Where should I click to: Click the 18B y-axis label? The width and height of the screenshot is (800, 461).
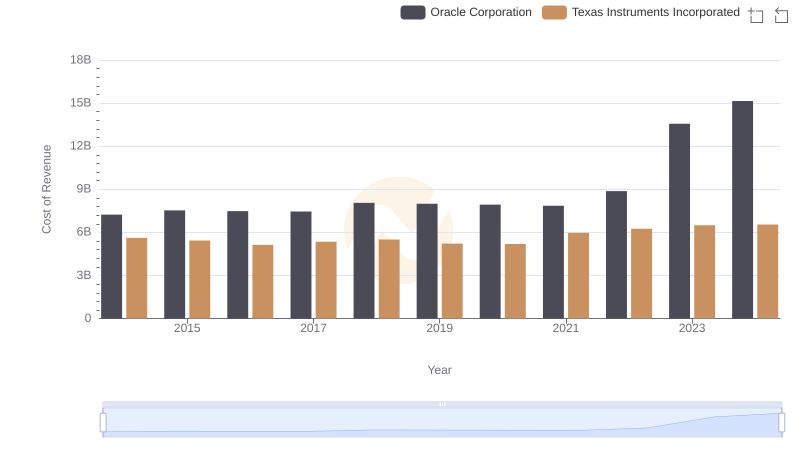[81, 60]
